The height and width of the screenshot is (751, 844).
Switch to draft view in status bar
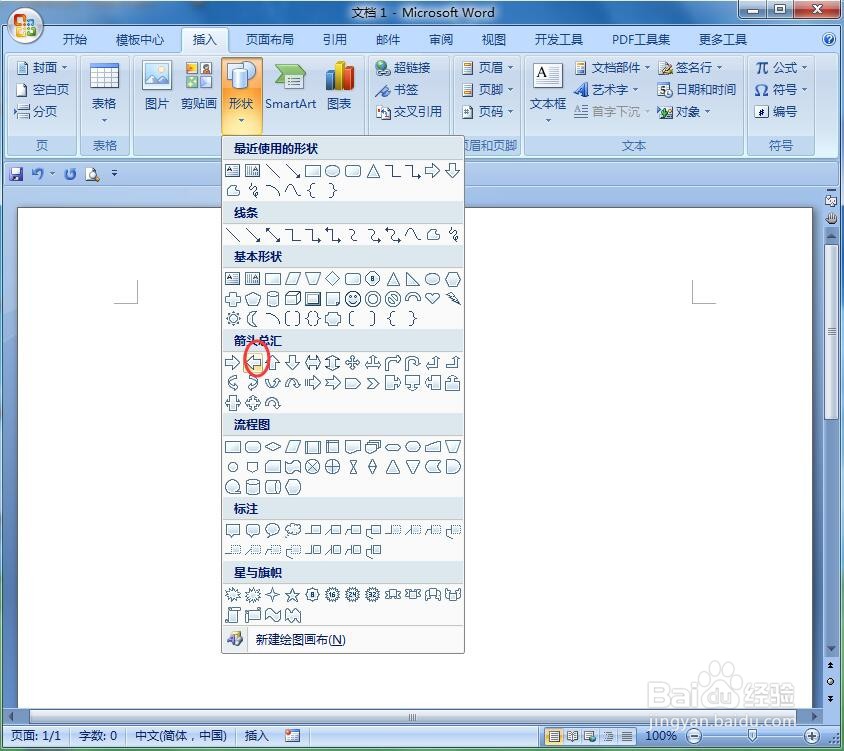click(x=627, y=735)
